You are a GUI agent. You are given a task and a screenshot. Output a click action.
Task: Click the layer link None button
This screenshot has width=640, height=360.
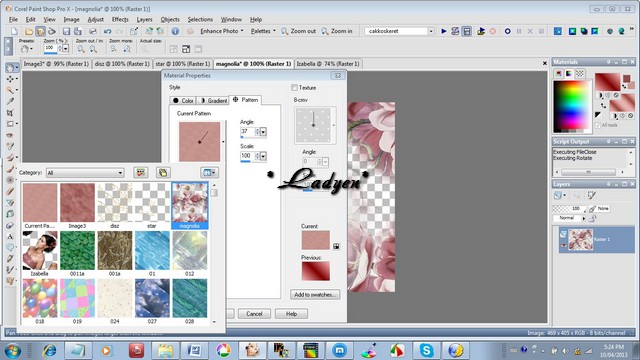coord(599,208)
